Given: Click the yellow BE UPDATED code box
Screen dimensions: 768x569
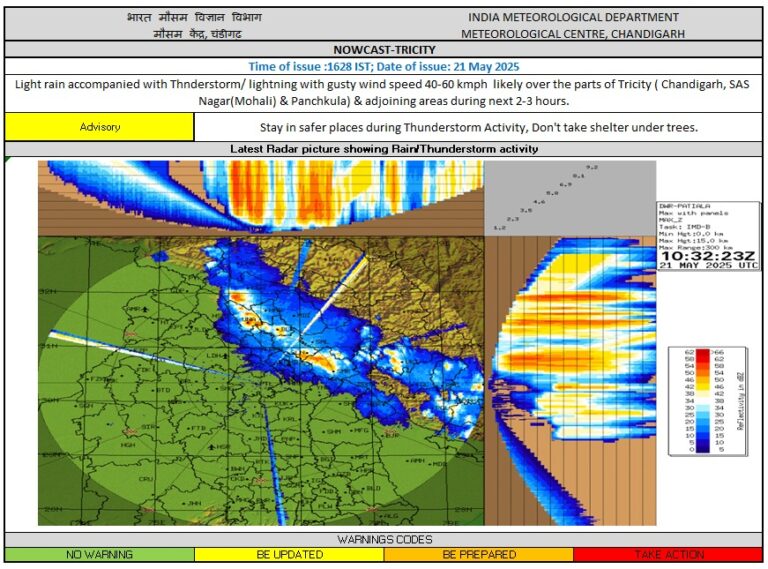Looking at the screenshot, I should [x=289, y=554].
